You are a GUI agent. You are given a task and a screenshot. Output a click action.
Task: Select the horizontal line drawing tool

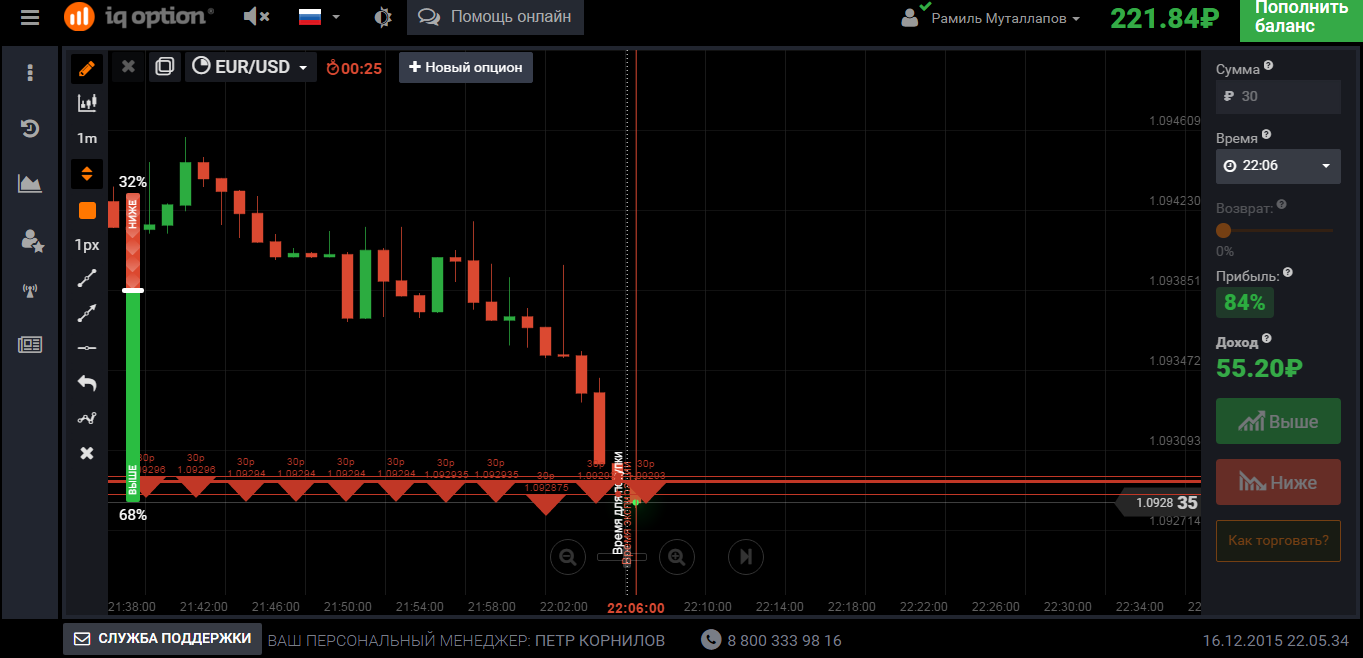point(87,348)
